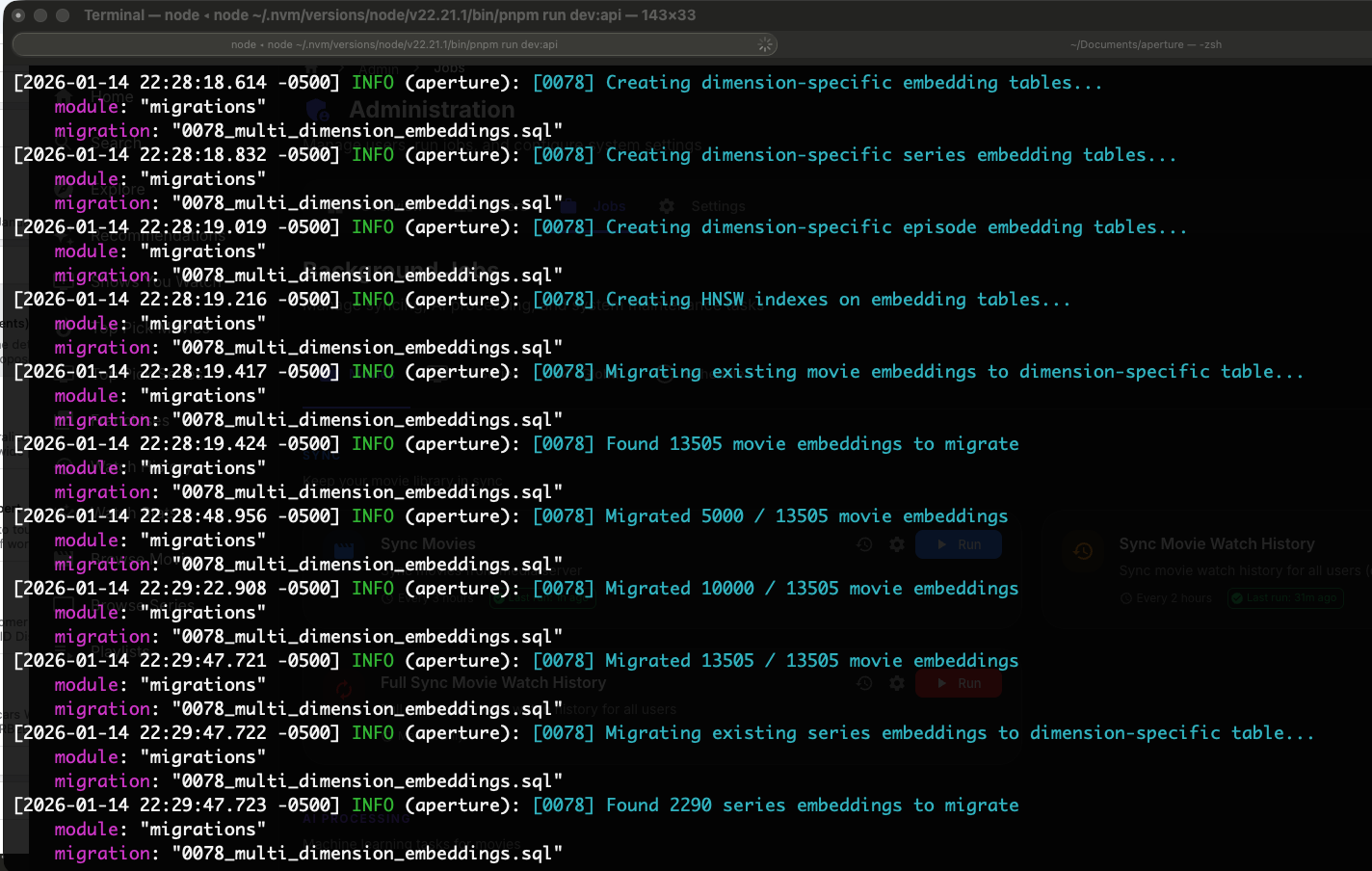Click the busy spinner in the node tab
This screenshot has width=1372, height=871.
click(x=765, y=44)
